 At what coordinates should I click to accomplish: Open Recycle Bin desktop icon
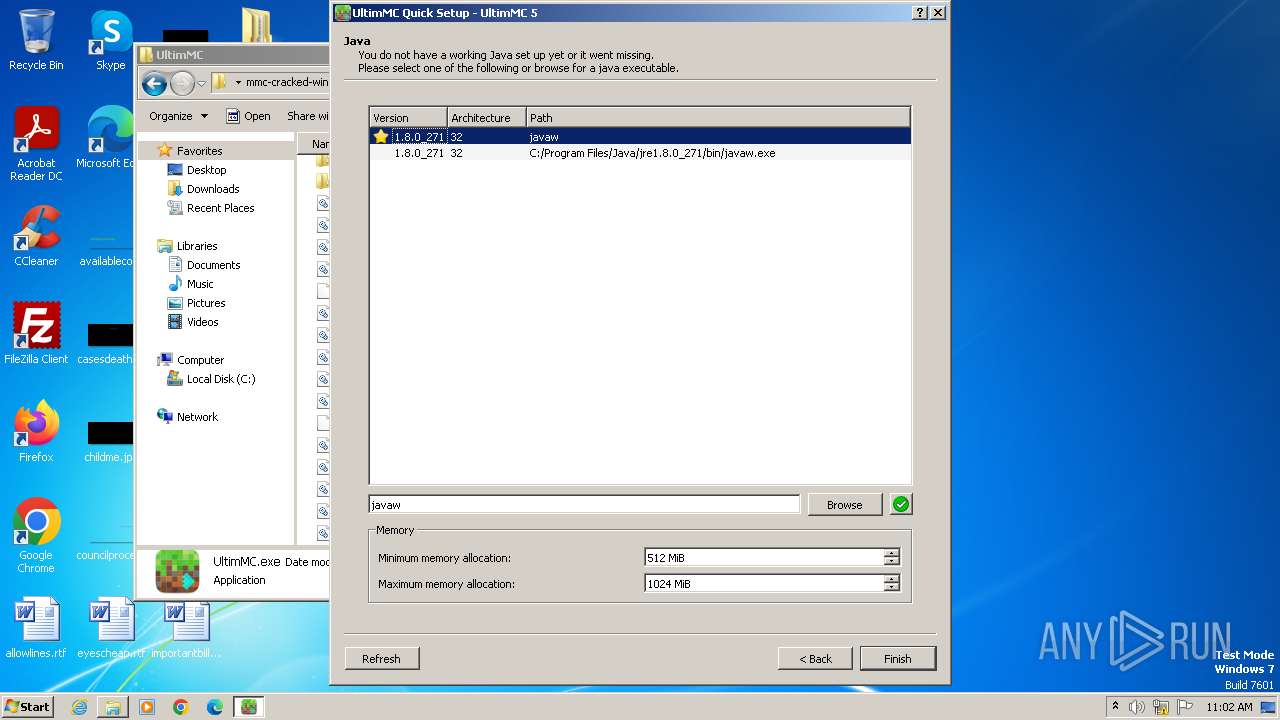(x=36, y=40)
